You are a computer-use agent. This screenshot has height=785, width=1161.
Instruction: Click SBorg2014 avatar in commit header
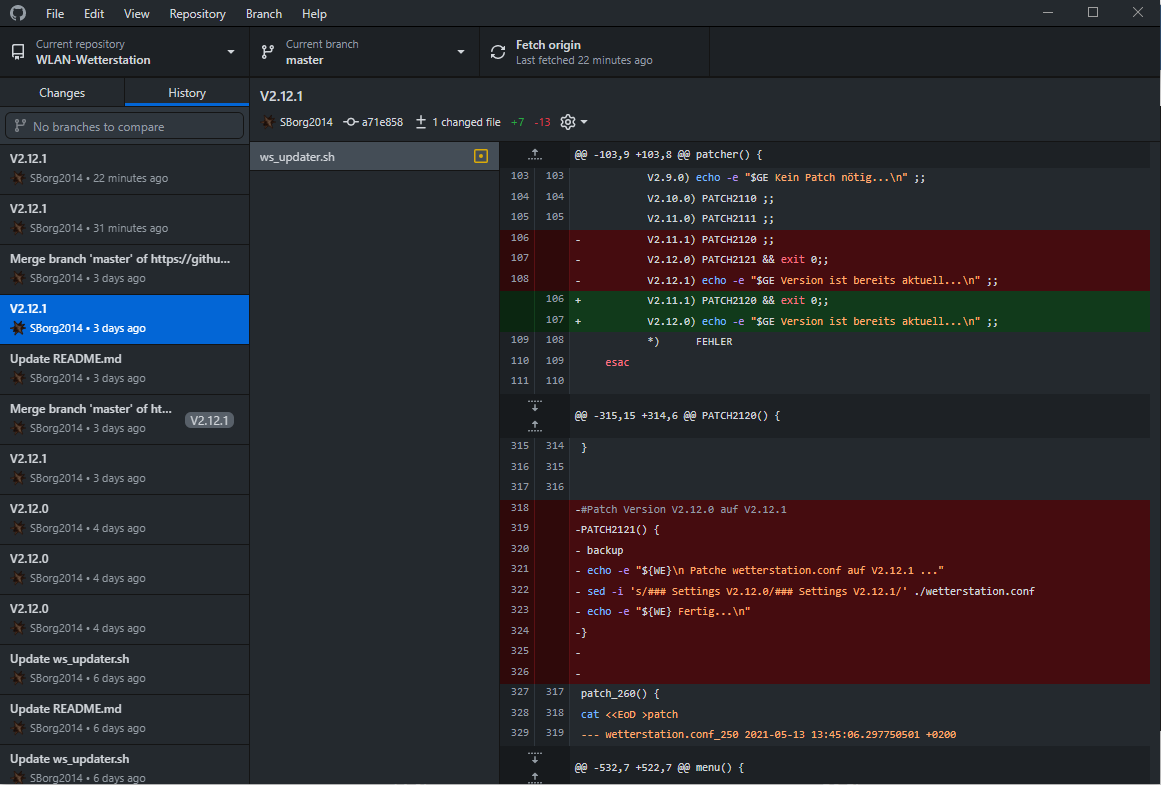pyautogui.click(x=268, y=122)
